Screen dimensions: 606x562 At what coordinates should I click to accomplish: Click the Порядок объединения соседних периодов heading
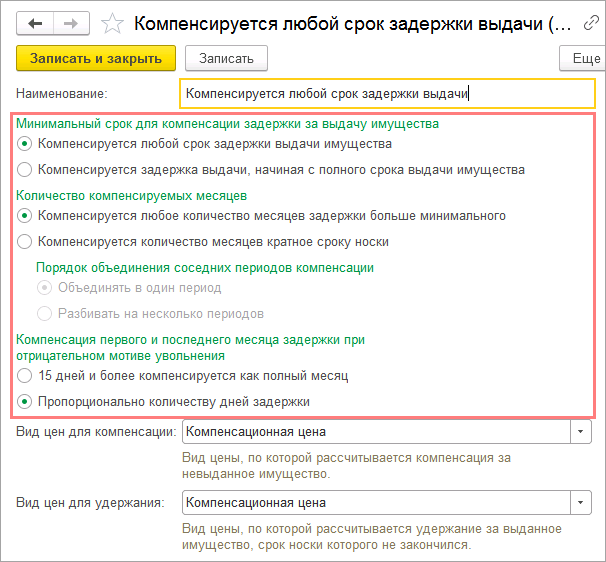[x=205, y=267]
